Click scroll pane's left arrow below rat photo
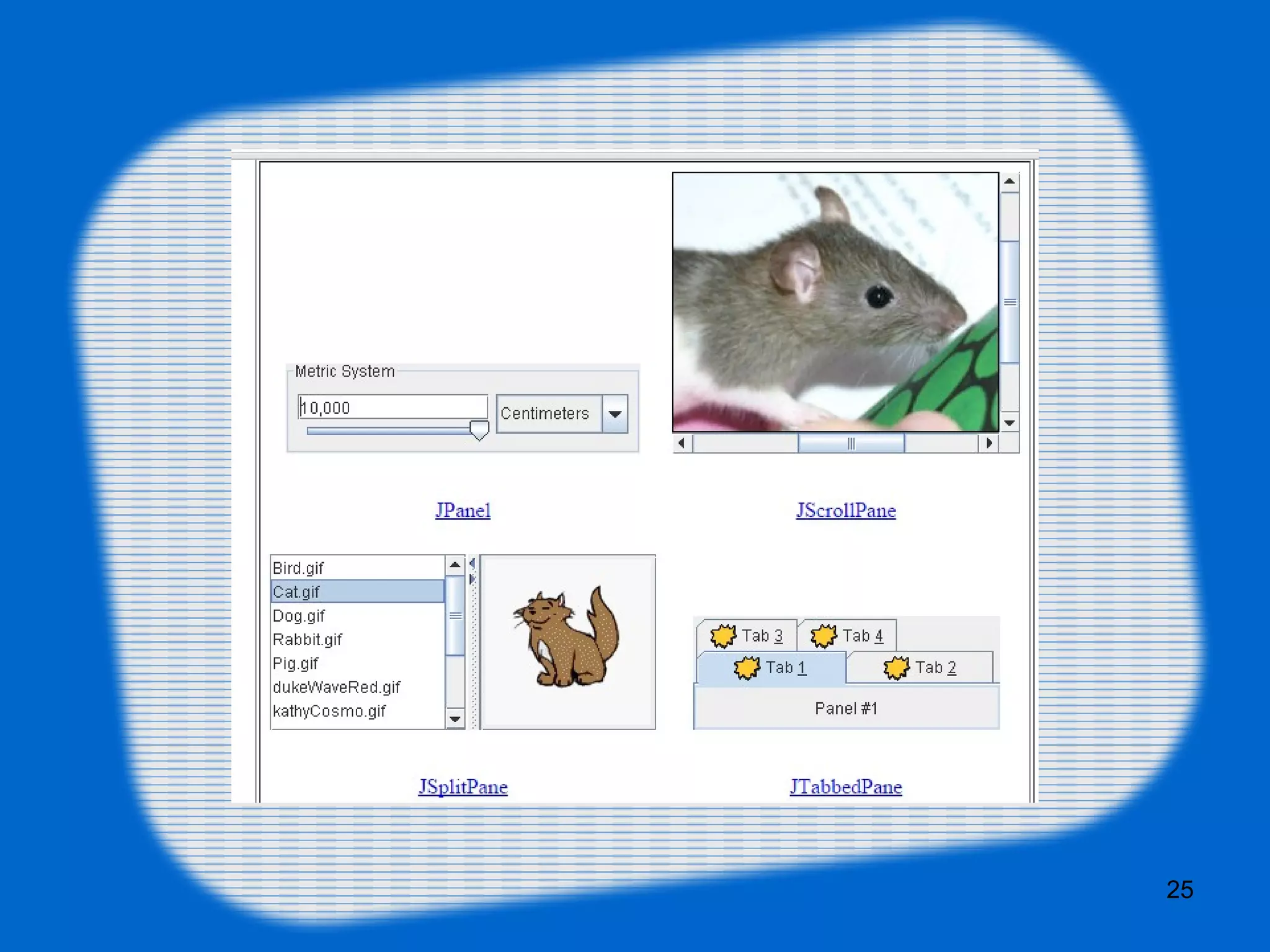 (682, 443)
